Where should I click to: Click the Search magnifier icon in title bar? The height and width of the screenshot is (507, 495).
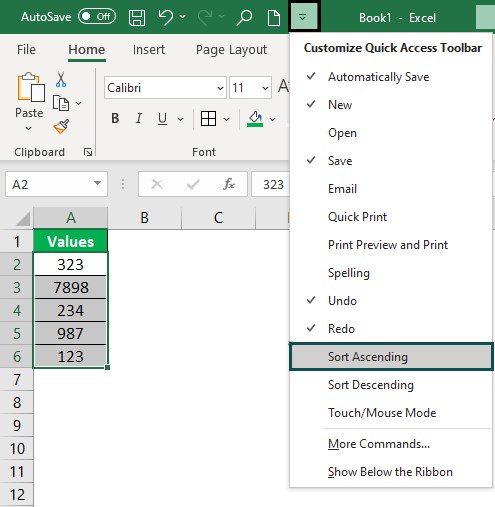tap(244, 17)
